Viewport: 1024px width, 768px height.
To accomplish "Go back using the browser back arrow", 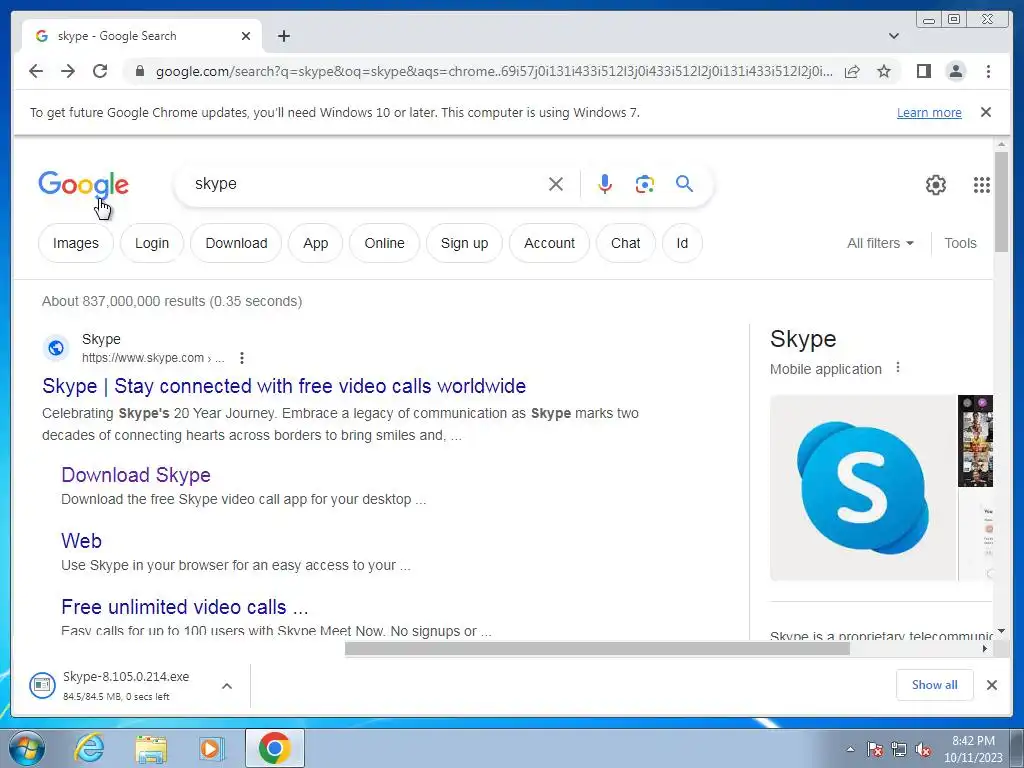I will coord(36,71).
